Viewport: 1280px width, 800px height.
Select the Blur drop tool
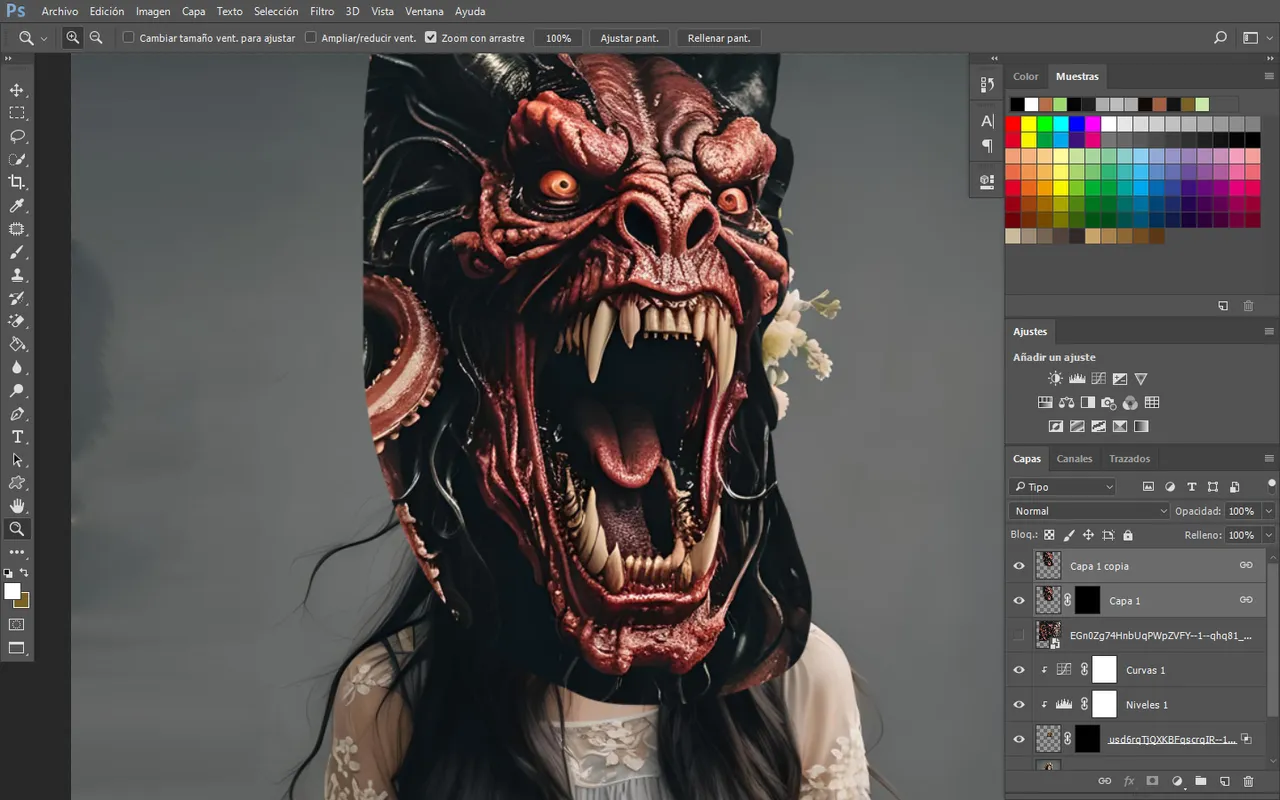click(x=17, y=367)
